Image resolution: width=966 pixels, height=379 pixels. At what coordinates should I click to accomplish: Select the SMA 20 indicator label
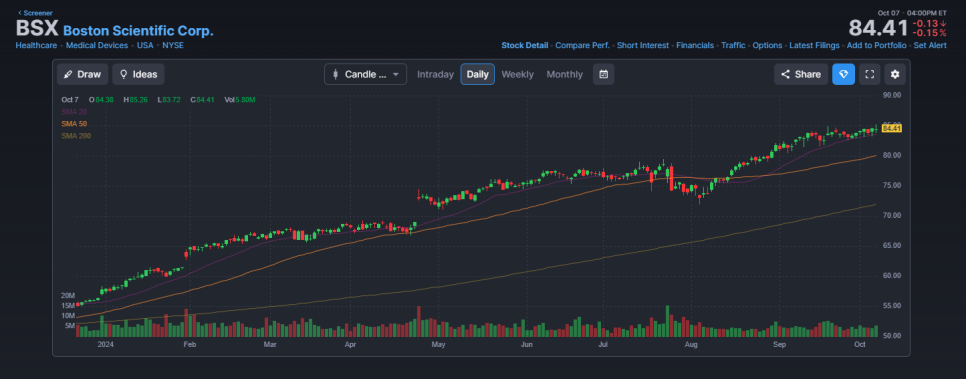click(74, 112)
